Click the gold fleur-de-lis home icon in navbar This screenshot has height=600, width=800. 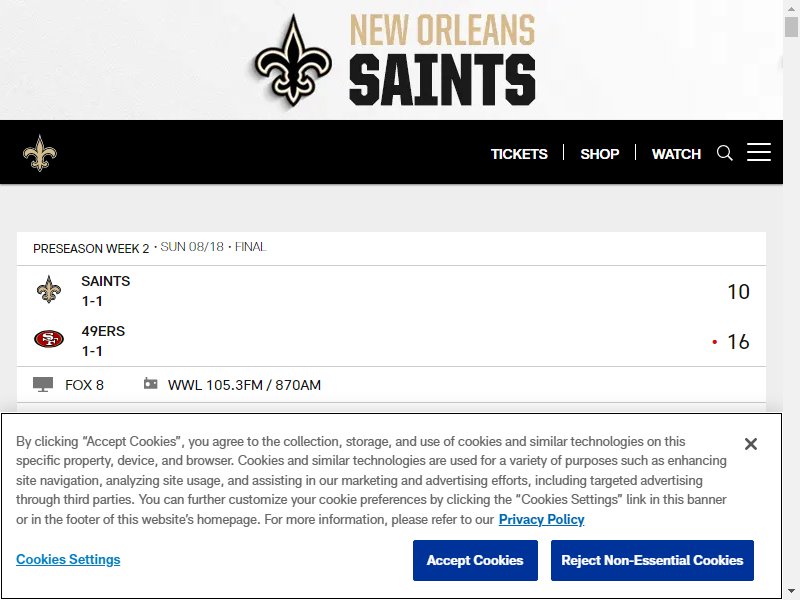(40, 153)
